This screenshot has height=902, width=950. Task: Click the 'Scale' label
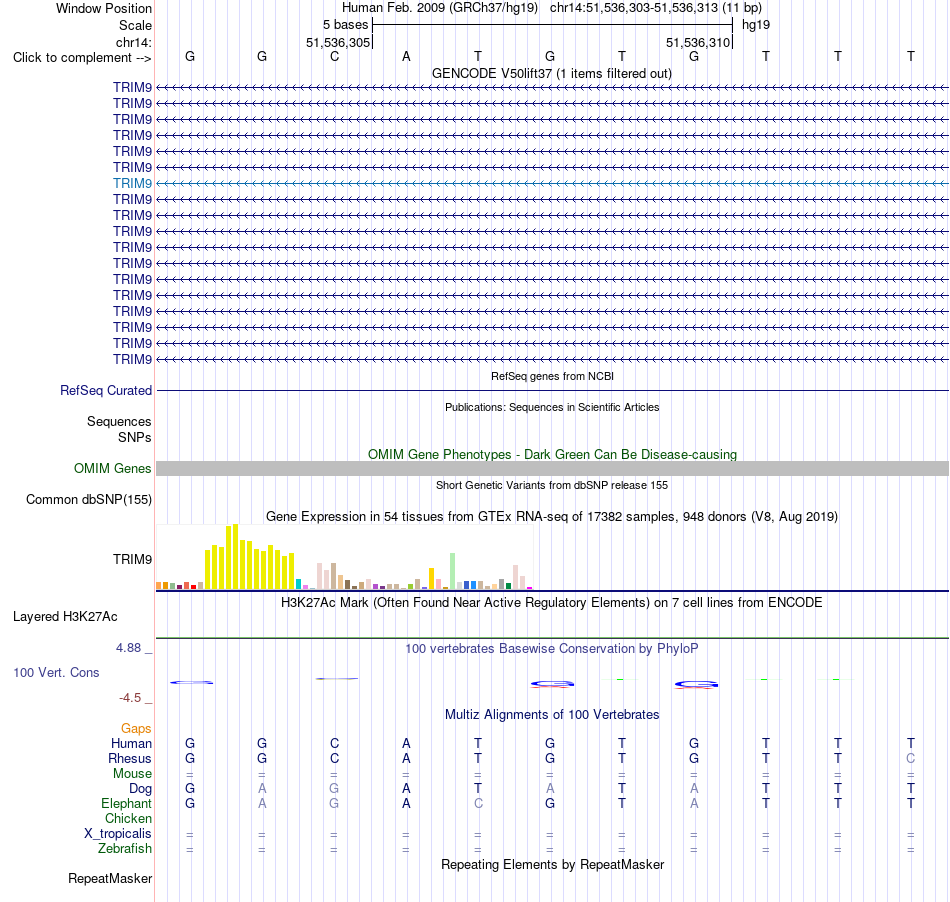[x=135, y=25]
